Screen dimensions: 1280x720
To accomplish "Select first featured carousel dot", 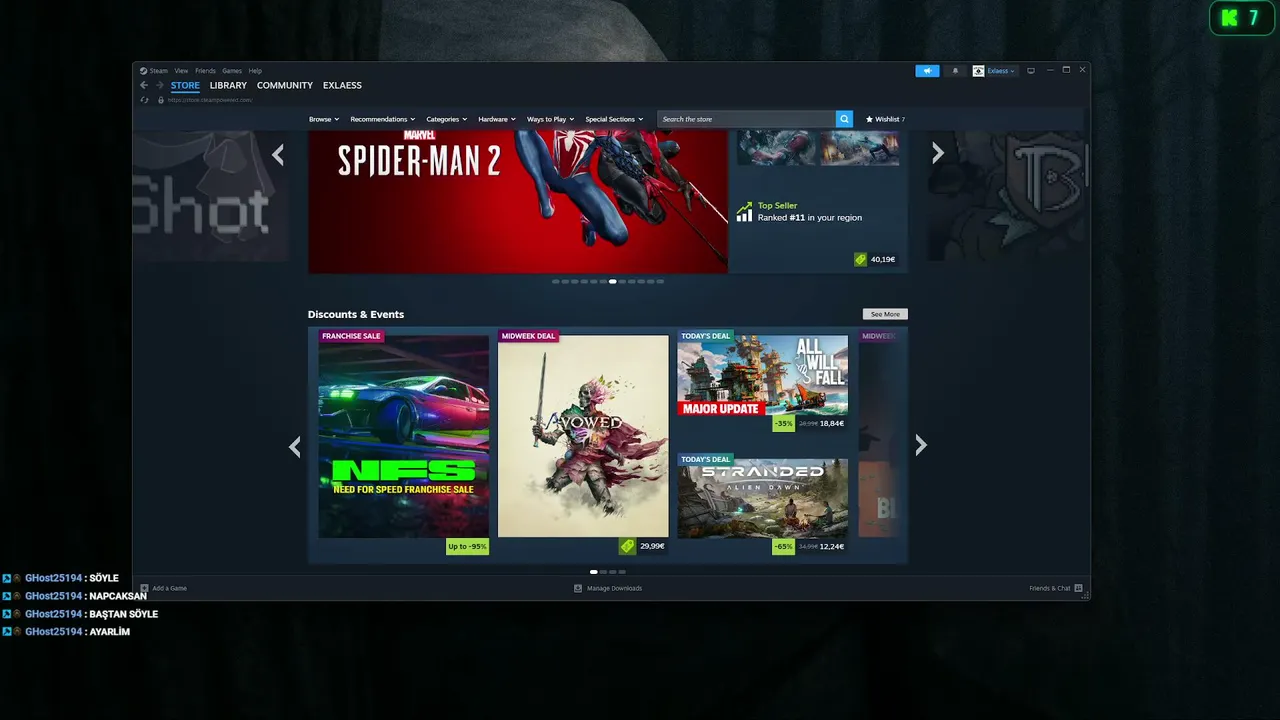I will [x=556, y=282].
